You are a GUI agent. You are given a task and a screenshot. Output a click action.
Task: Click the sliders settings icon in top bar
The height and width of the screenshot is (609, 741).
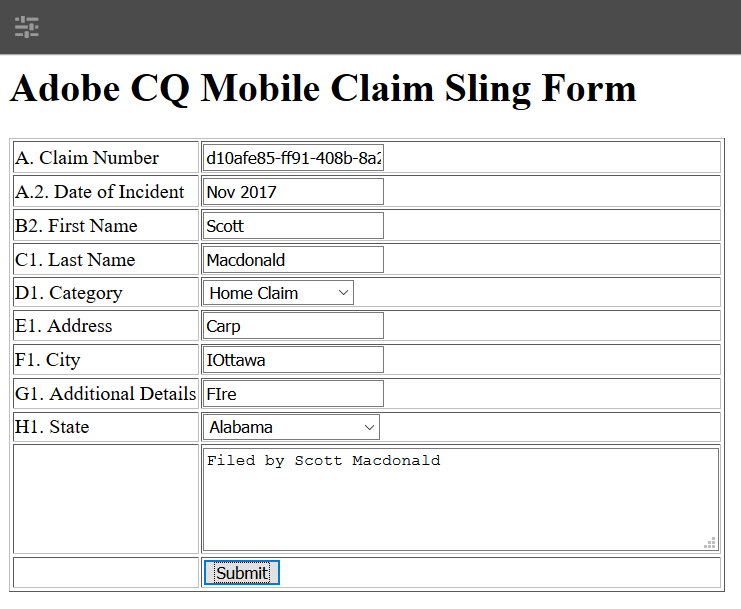click(x=27, y=27)
